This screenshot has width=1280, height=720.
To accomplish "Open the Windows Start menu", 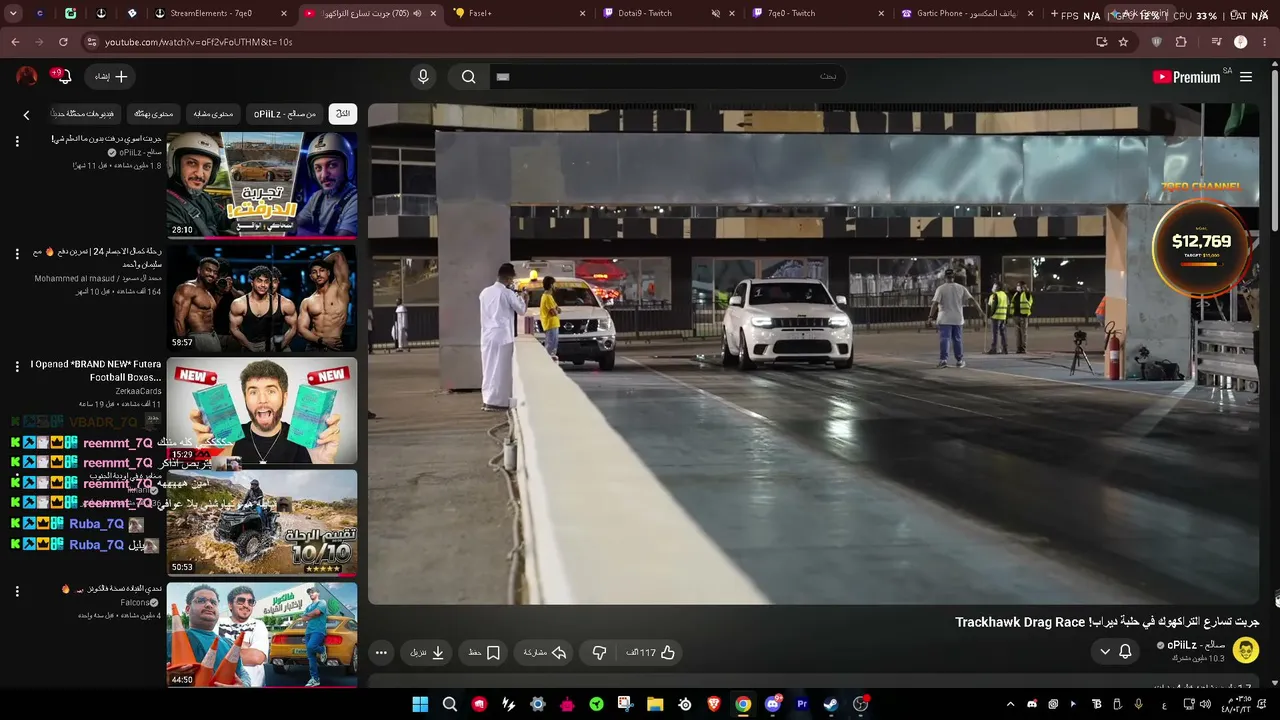I will pos(420,704).
